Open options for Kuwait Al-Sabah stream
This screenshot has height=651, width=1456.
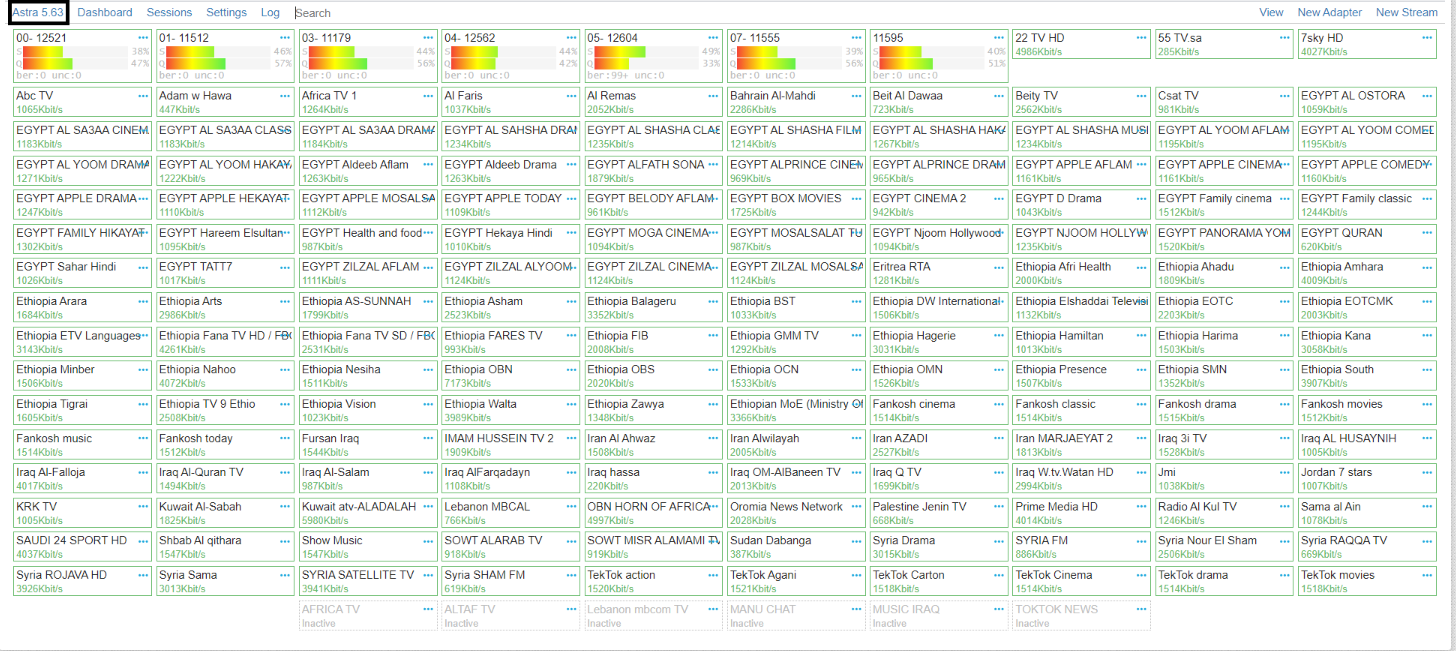click(285, 507)
